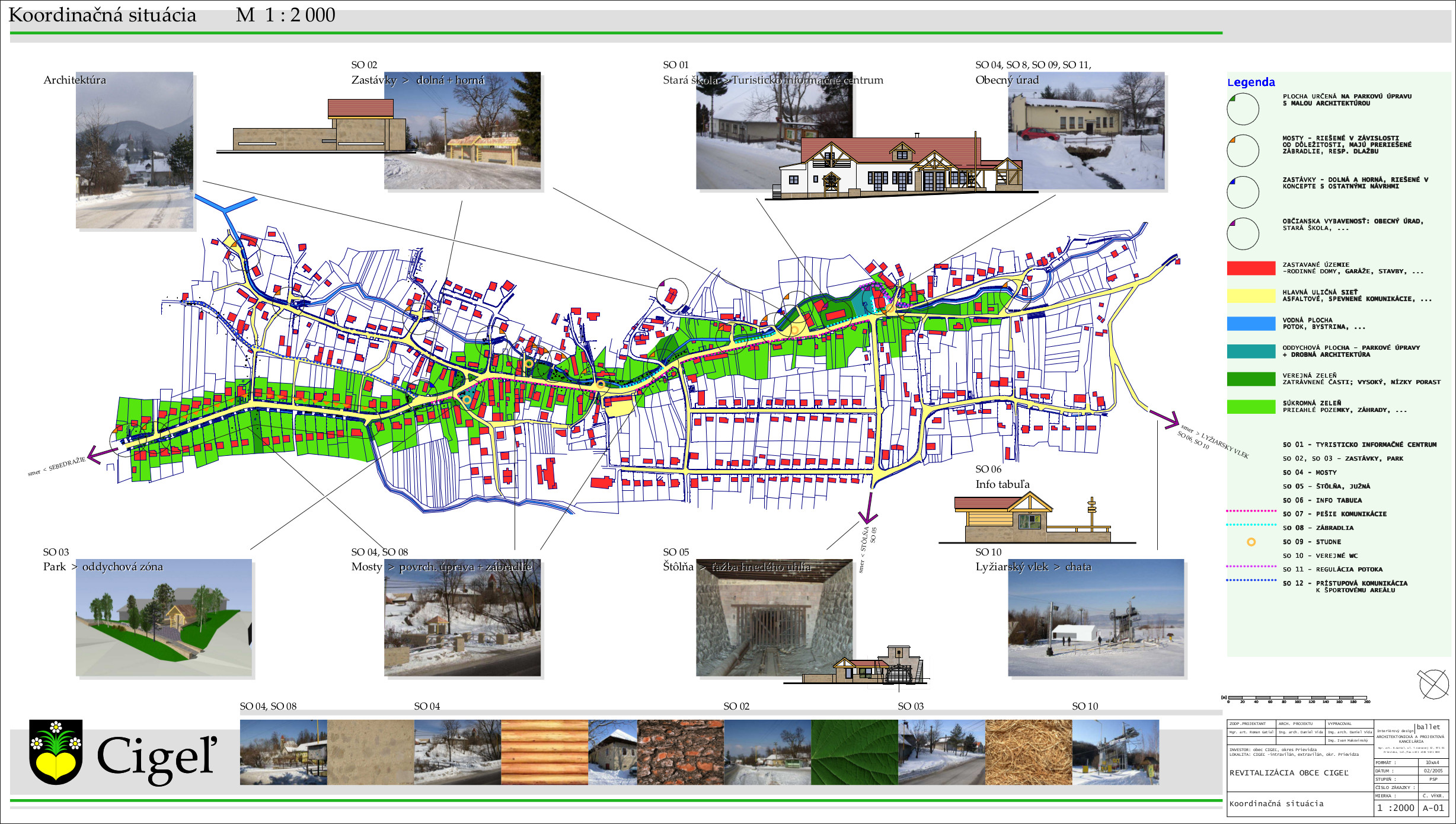Pick the light green Súkromná zeleň swatch
This screenshot has width=1456, height=824.
pyautogui.click(x=1251, y=406)
